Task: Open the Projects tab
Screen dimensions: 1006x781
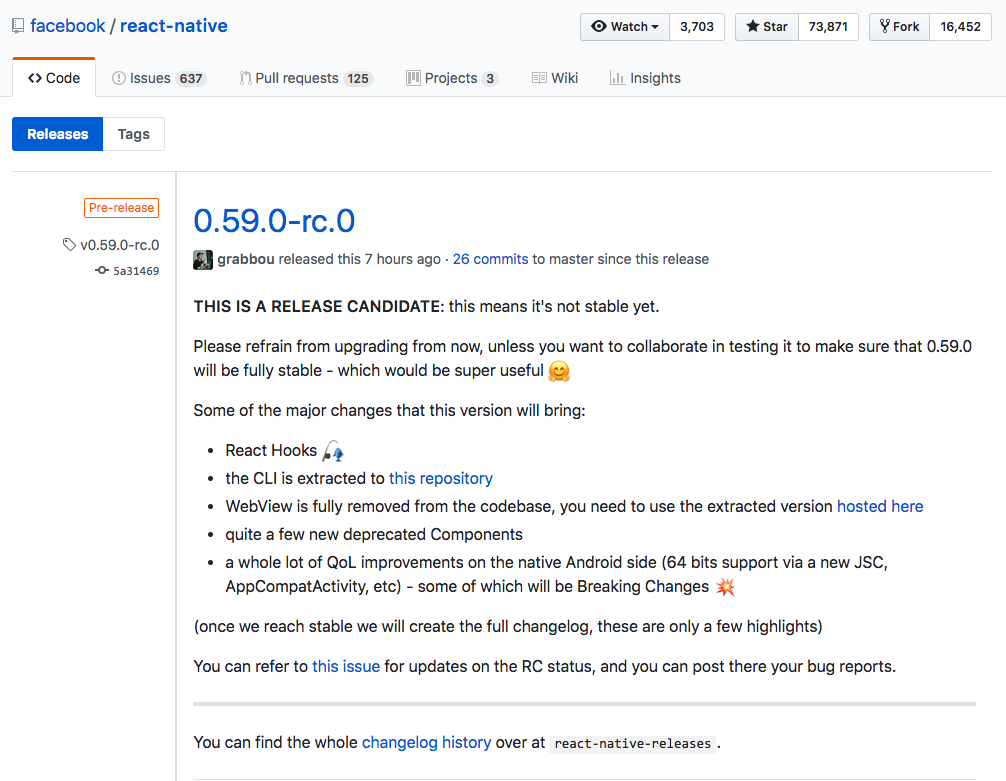Action: coord(452,78)
